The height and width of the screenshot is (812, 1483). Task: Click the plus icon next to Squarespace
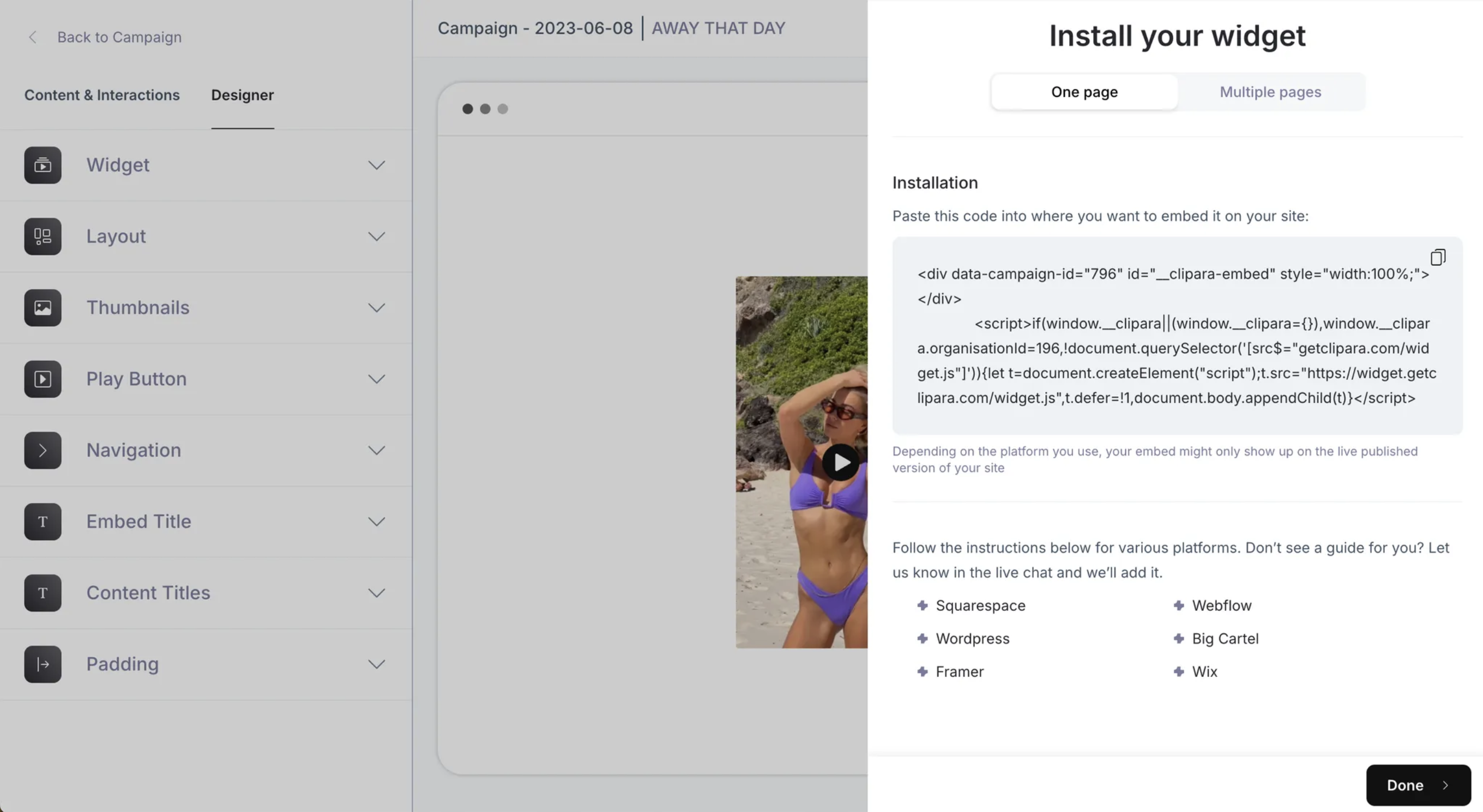point(923,605)
